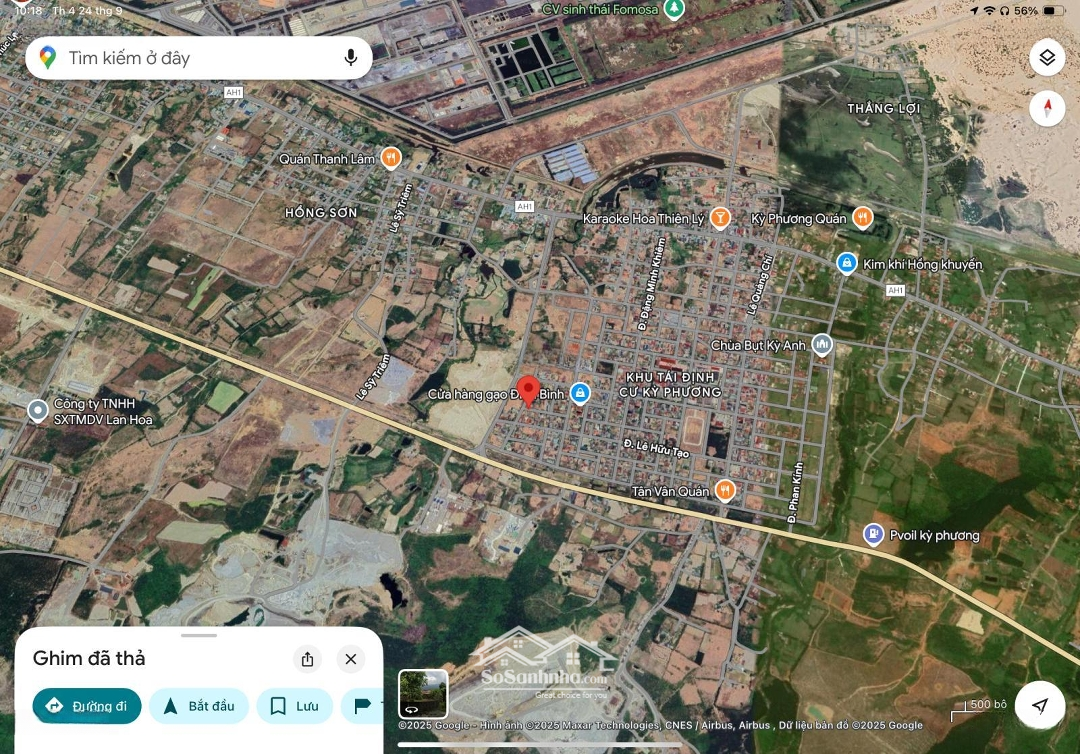Tap the Đường đi directions button
The width and height of the screenshot is (1080, 754).
tap(87, 706)
